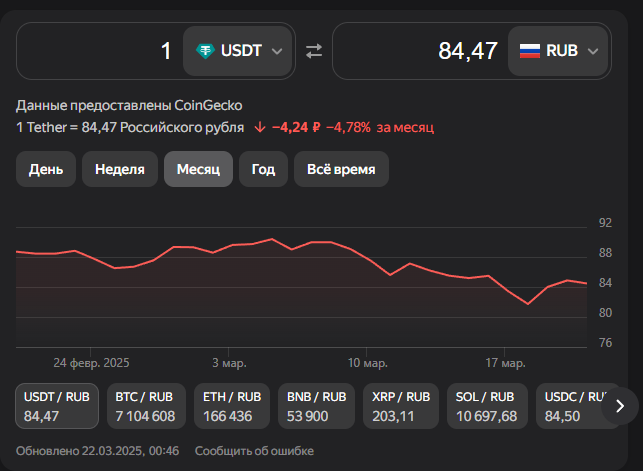Select the ETH / RUB pair card
643x471 pixels.
coord(232,406)
